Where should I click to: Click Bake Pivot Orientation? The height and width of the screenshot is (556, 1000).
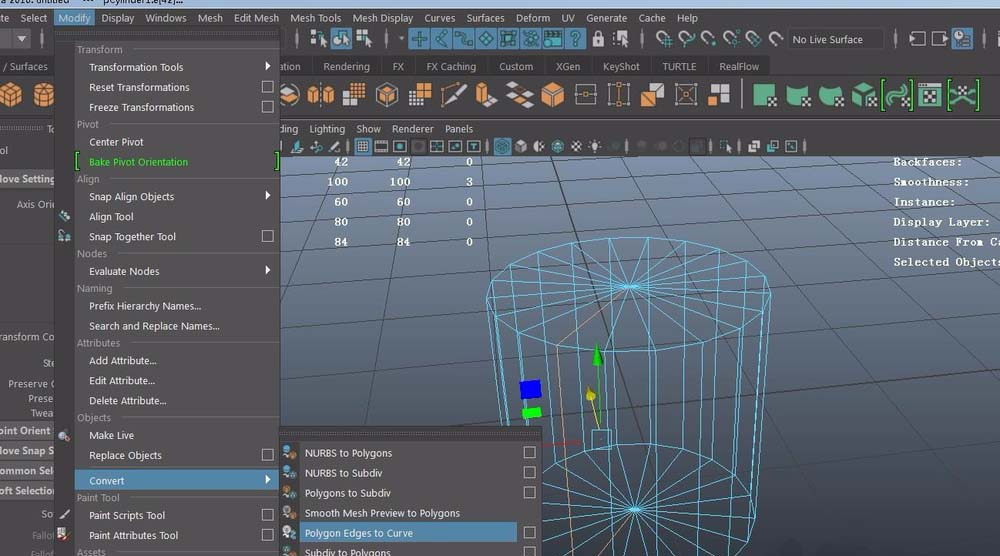point(138,162)
